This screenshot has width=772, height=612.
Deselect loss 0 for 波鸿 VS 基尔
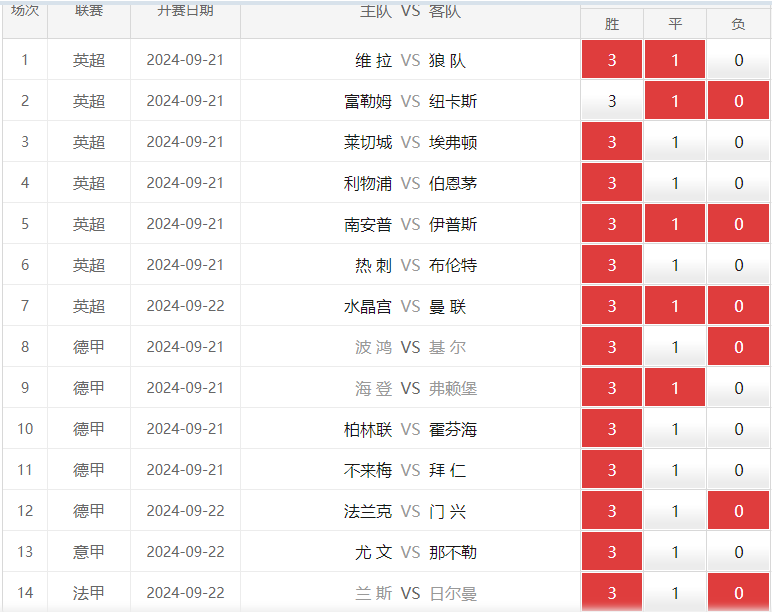point(738,347)
